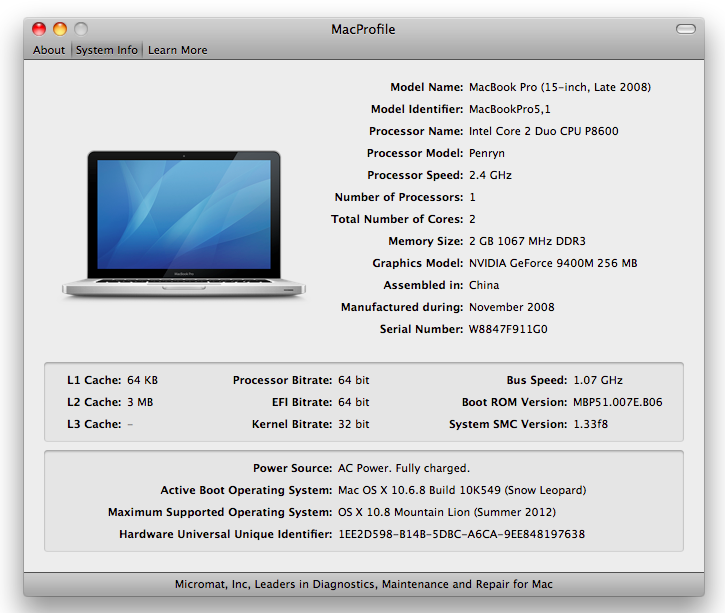Select the Boot ROM version MBP51.007E.B06
The width and height of the screenshot is (725, 613).
(617, 402)
